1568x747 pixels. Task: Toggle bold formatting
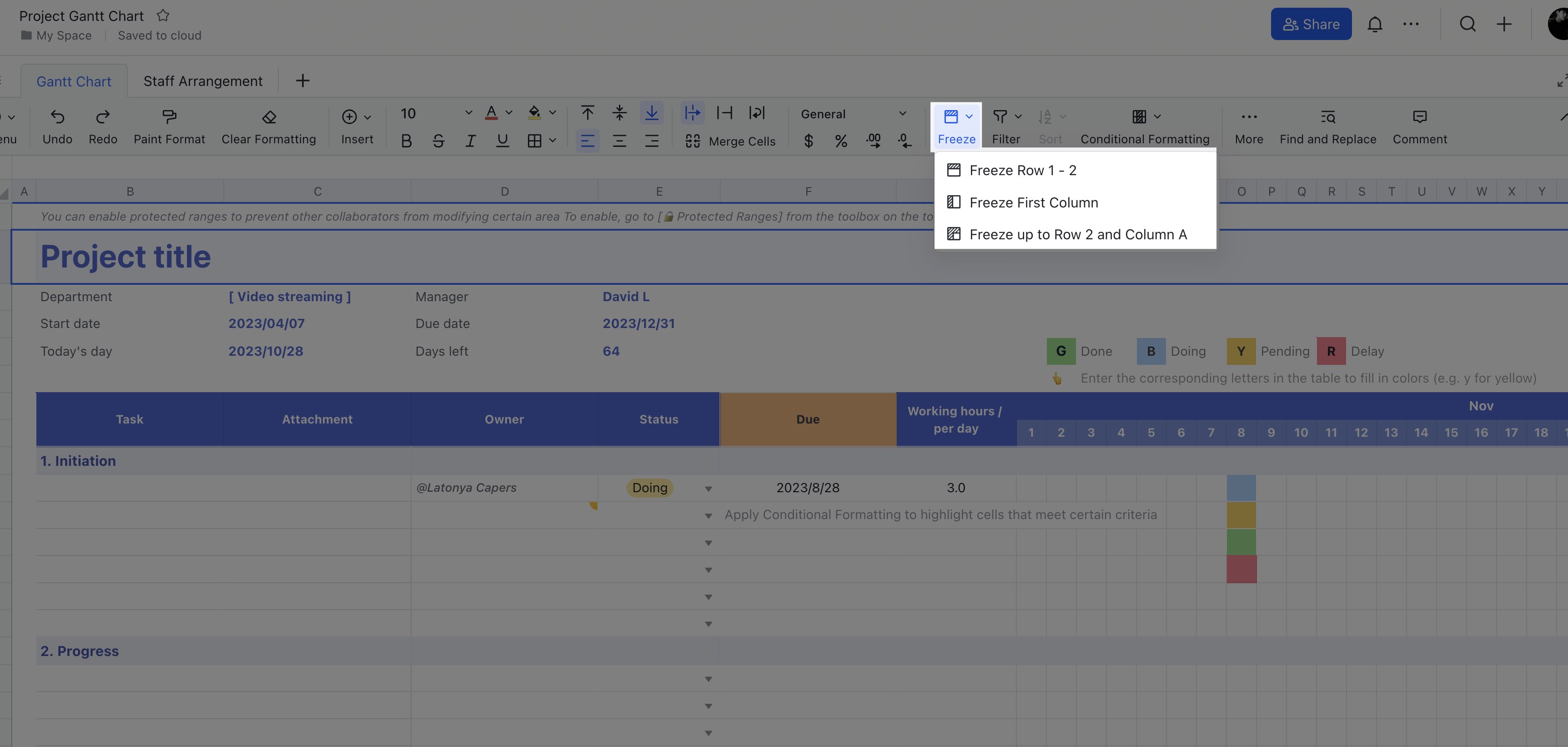406,141
